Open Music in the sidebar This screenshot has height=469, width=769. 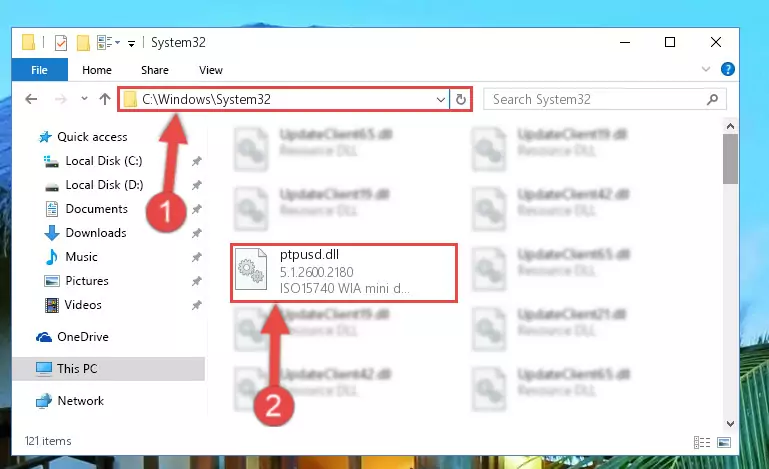click(x=81, y=257)
